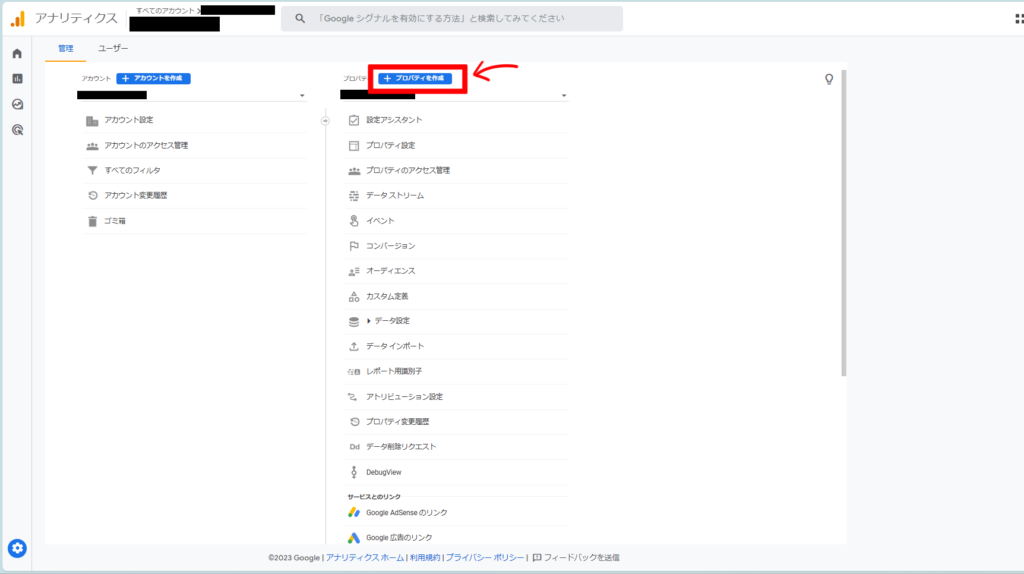Open the プライバシー ポリシー footer link
The height and width of the screenshot is (574, 1024).
[485, 557]
